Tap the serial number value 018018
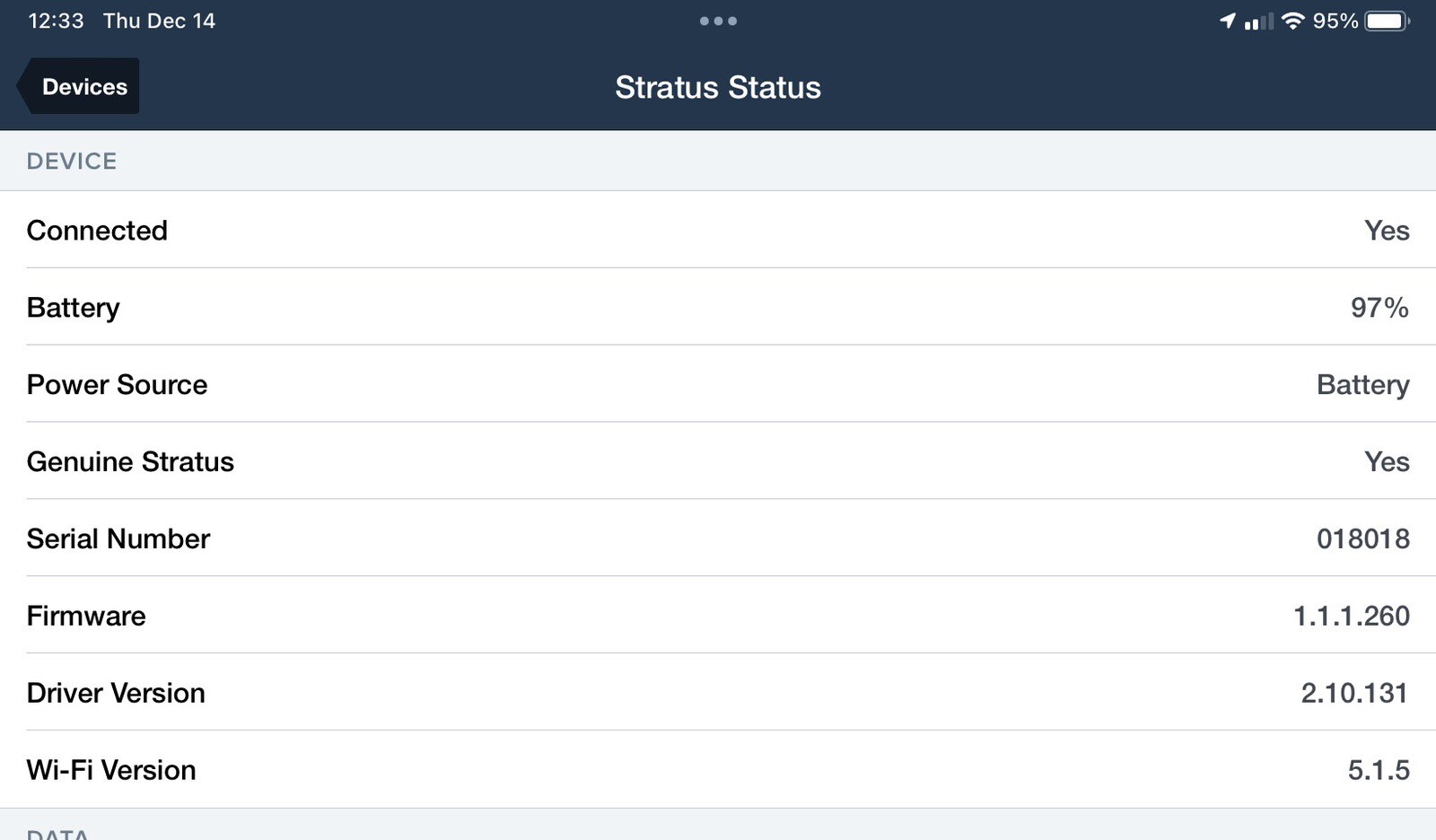This screenshot has height=840, width=1436. (1362, 538)
